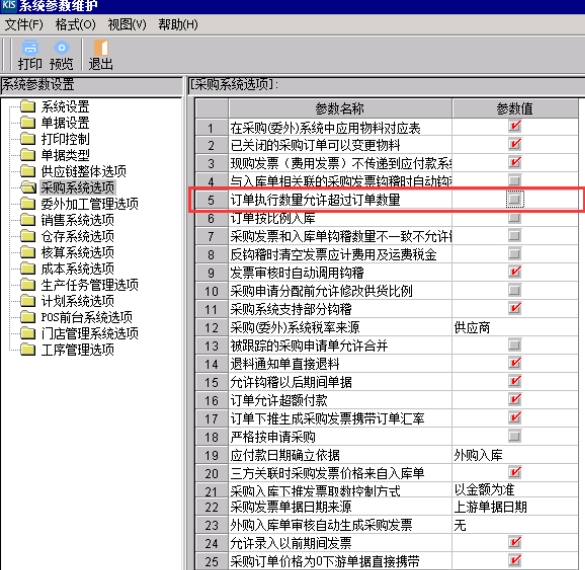
Task: Open the 文件(F) menu
Action: coord(24,25)
